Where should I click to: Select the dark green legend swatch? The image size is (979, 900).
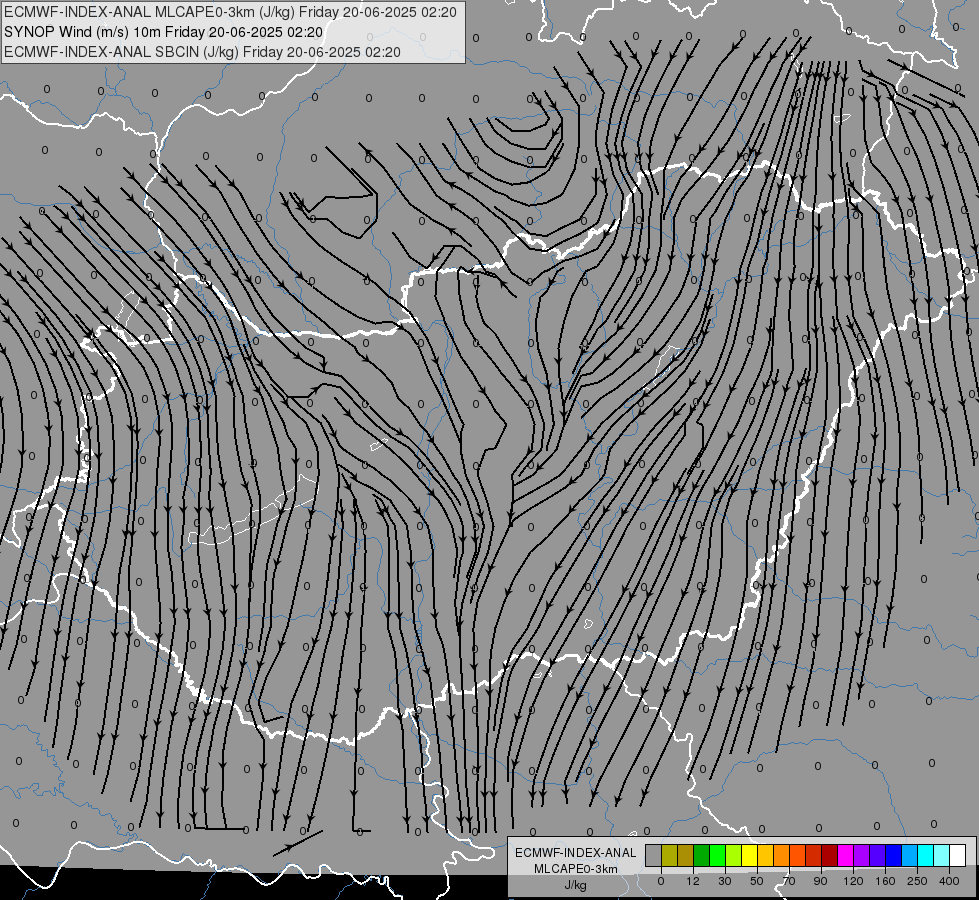pyautogui.click(x=701, y=855)
